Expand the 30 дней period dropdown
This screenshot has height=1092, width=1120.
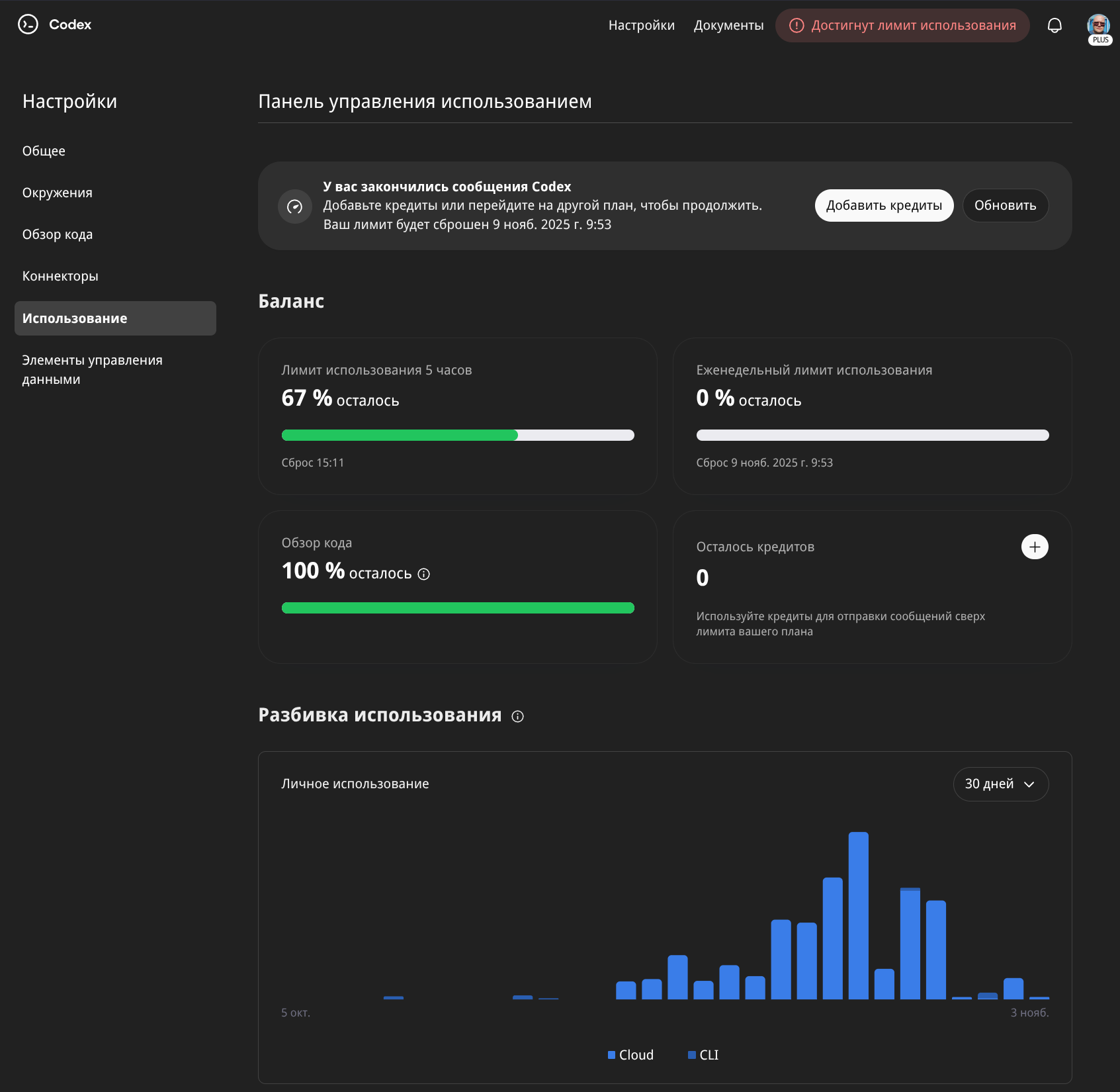pos(1000,784)
